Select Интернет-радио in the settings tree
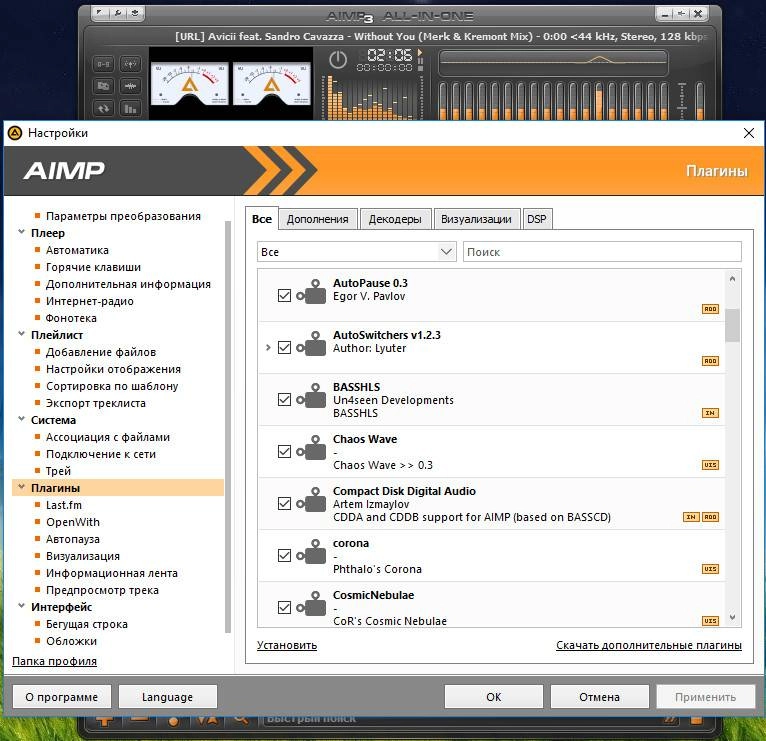Image resolution: width=766 pixels, height=741 pixels. click(90, 301)
